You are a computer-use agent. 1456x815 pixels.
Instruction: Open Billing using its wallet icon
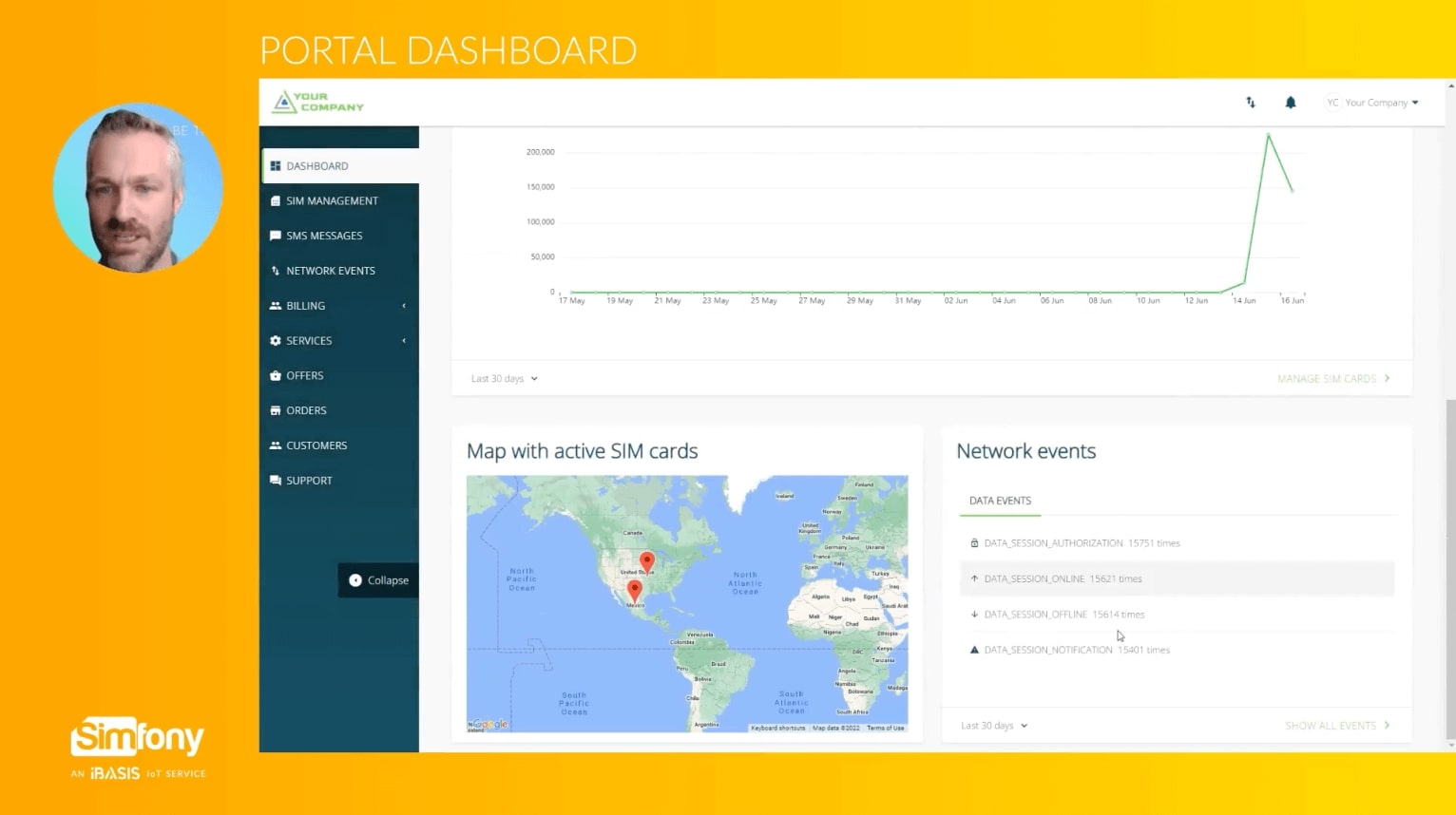pyautogui.click(x=276, y=305)
